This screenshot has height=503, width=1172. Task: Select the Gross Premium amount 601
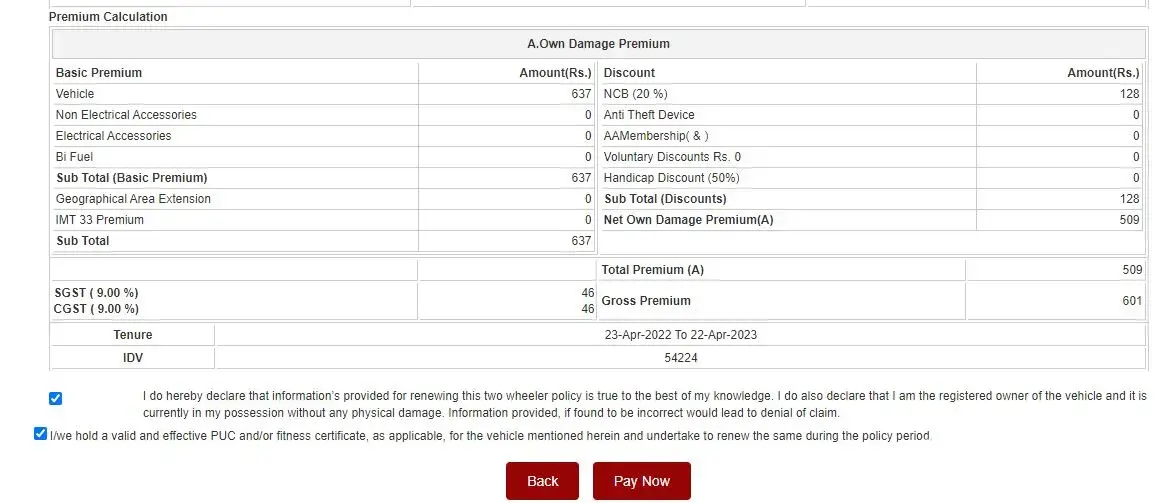pos(1131,300)
